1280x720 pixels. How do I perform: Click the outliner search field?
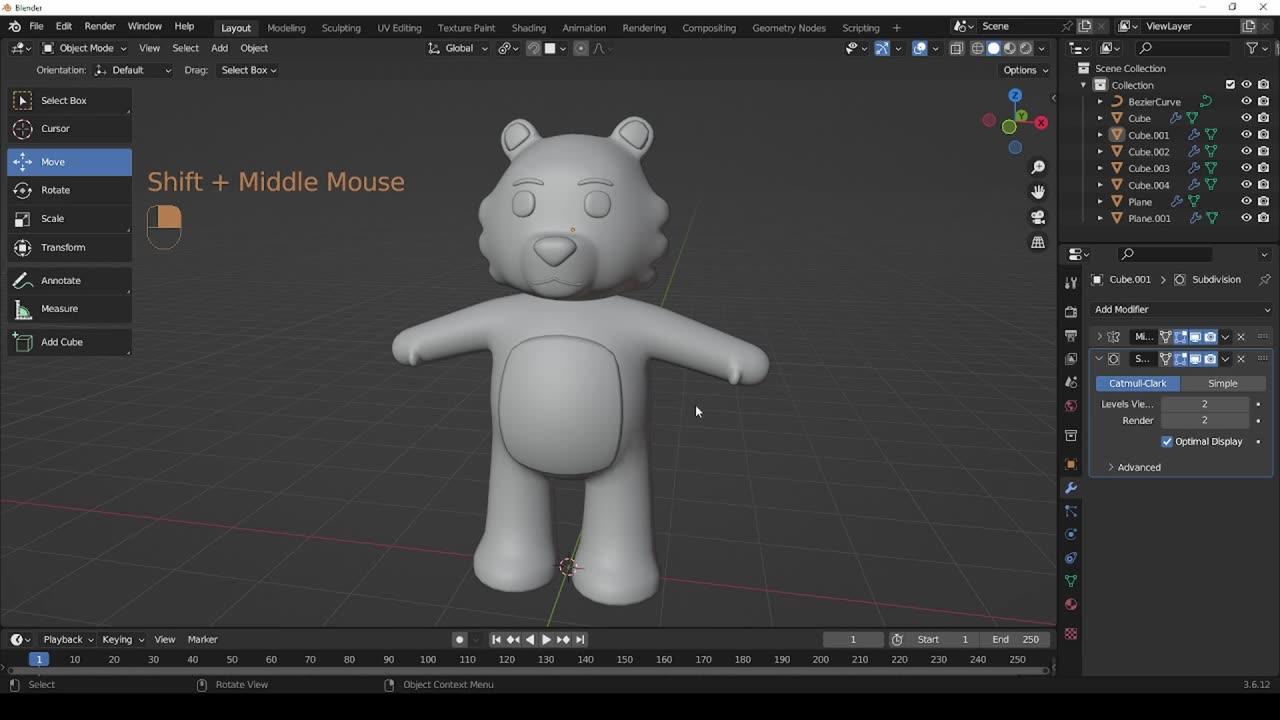[1183, 48]
